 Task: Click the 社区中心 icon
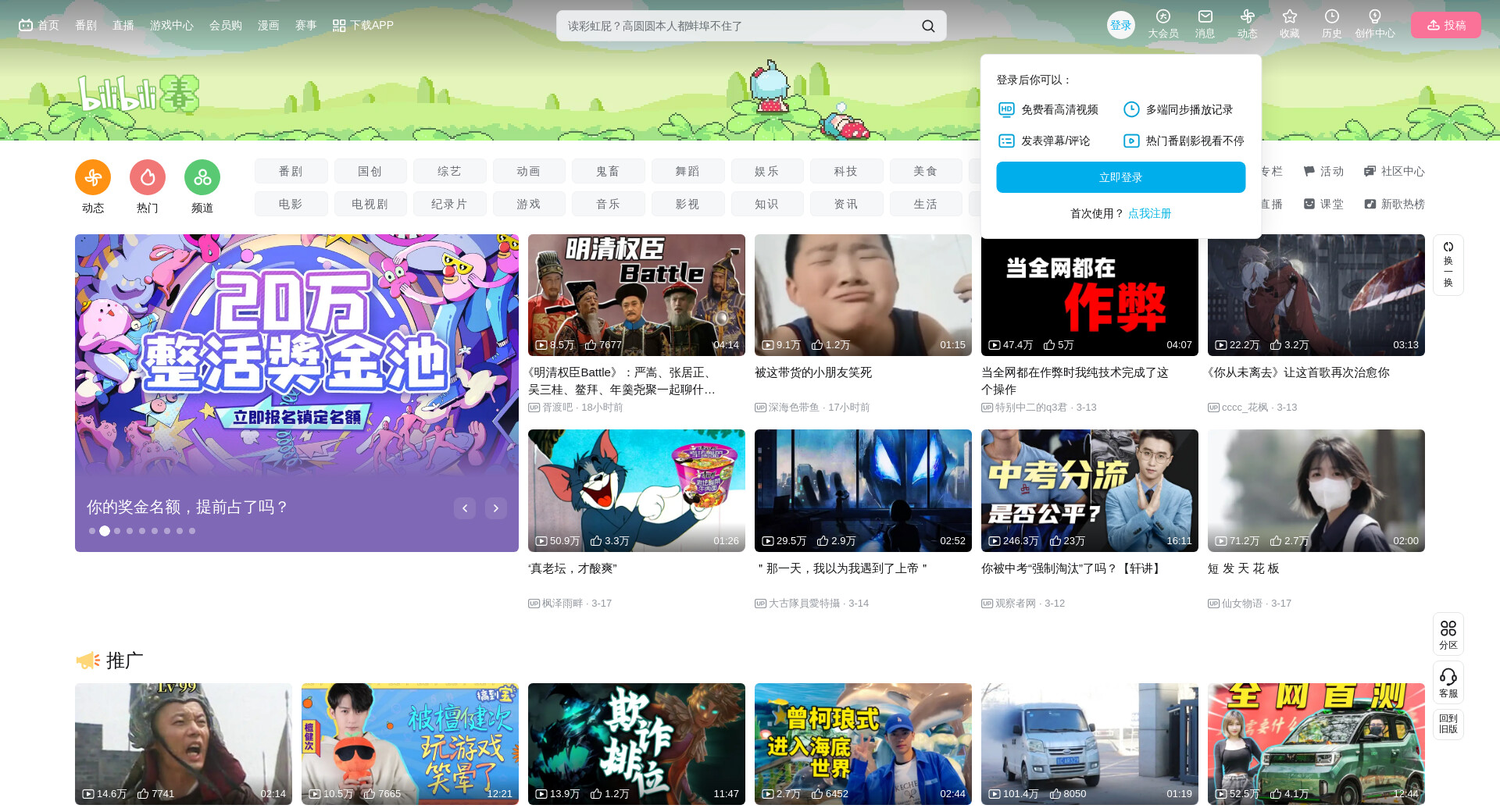1370,171
